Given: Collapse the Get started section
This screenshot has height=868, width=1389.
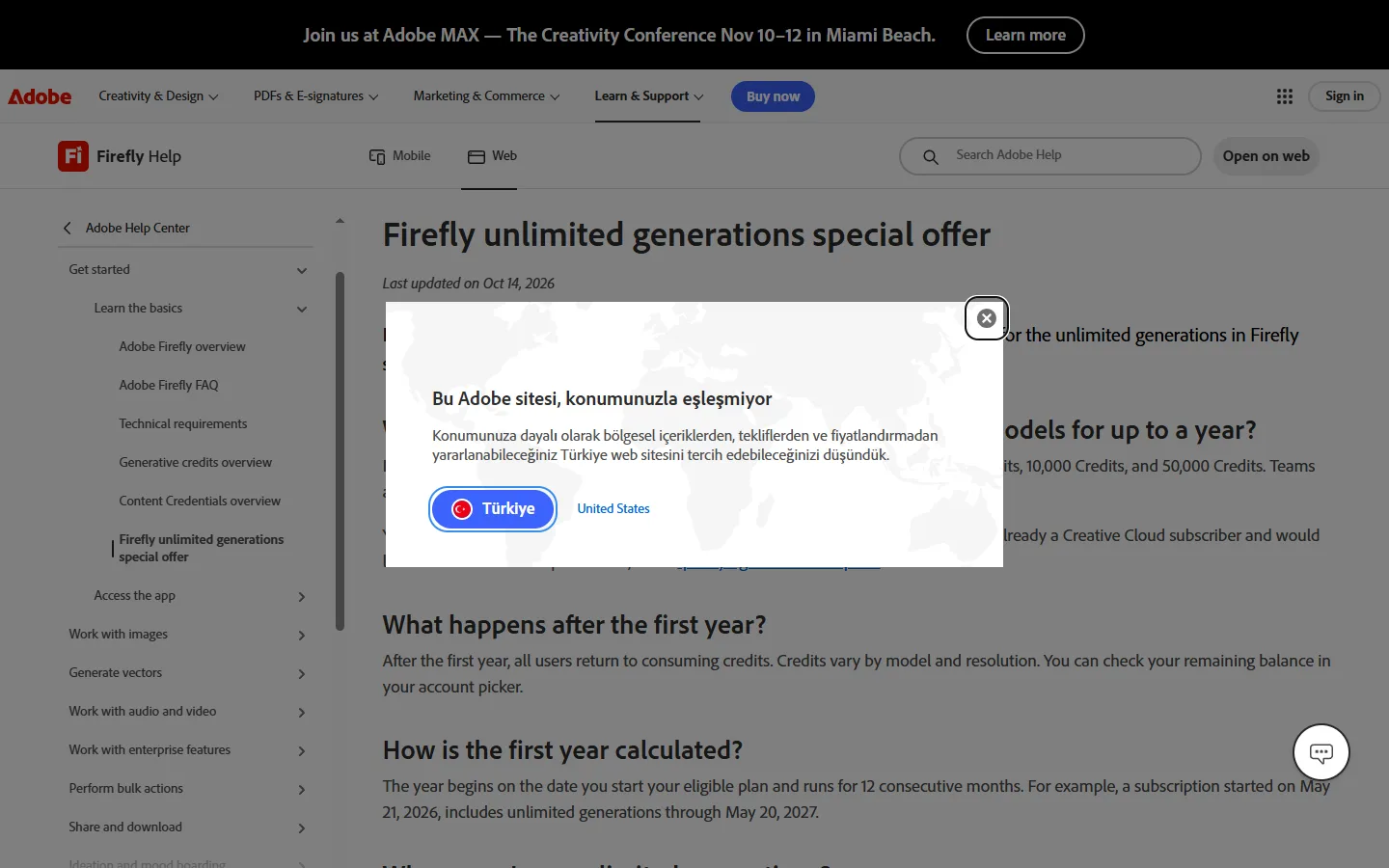Looking at the screenshot, I should tap(302, 271).
